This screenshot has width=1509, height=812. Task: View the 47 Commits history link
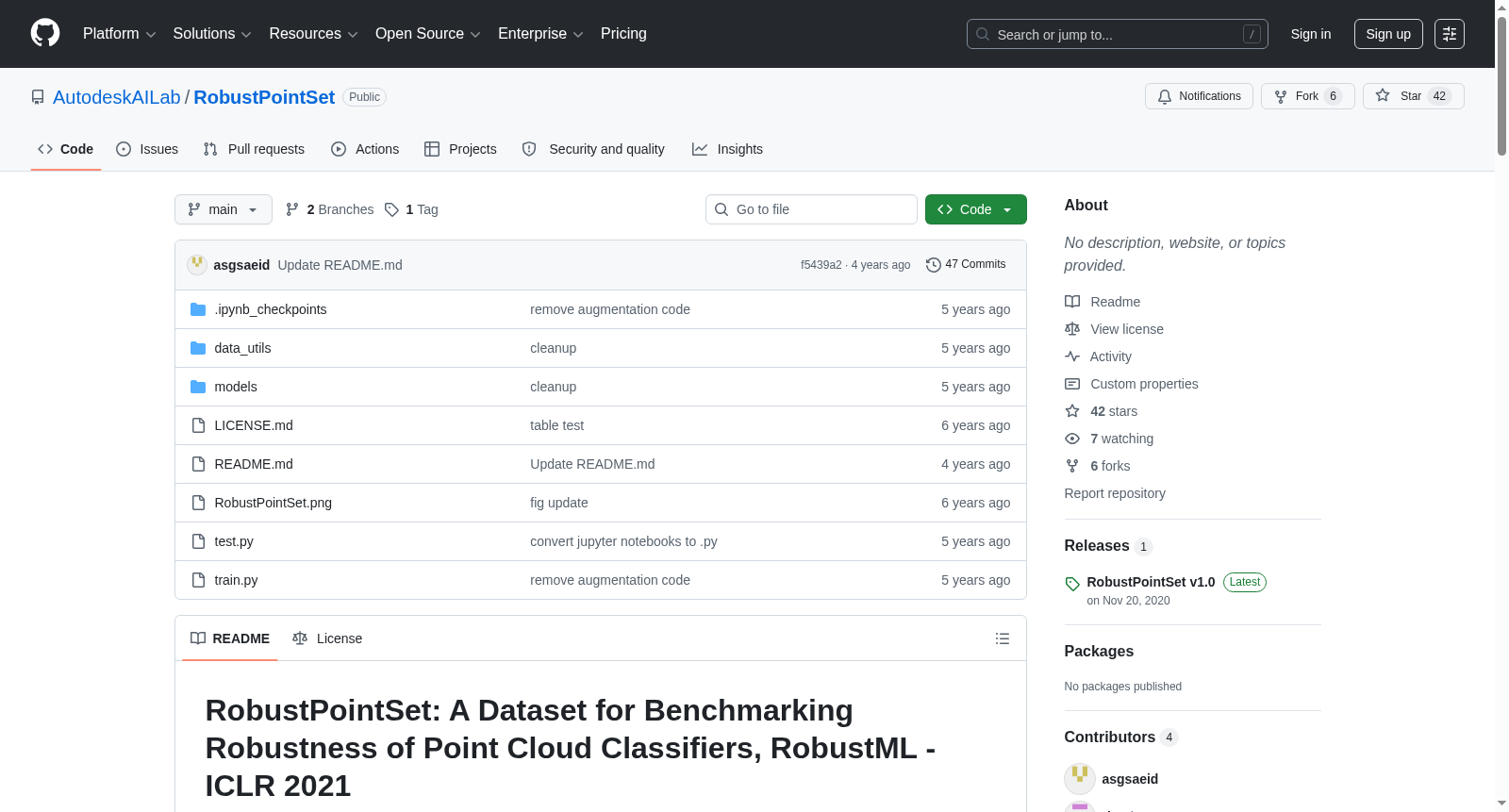[966, 264]
